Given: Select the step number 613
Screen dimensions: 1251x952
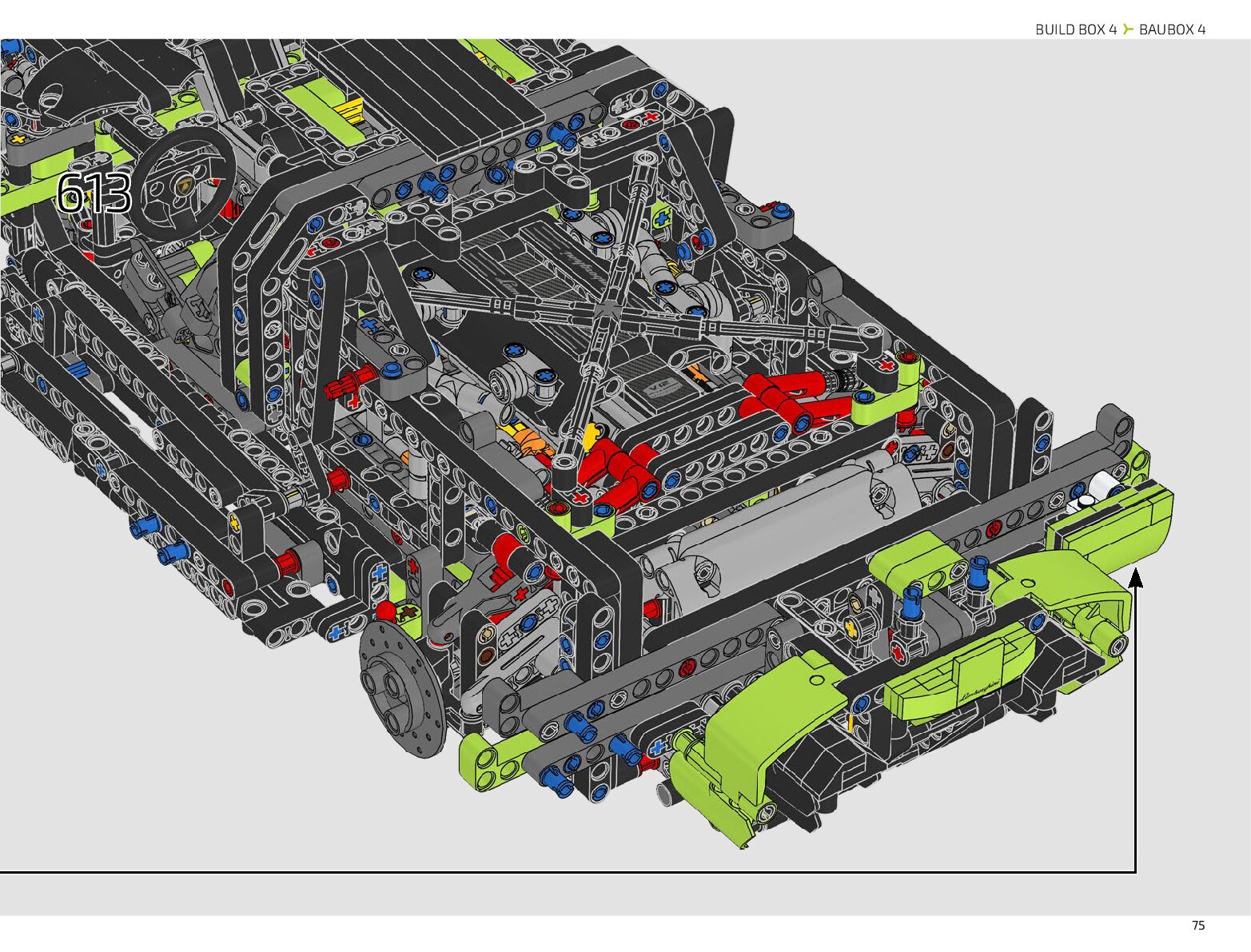Looking at the screenshot, I should point(94,193).
